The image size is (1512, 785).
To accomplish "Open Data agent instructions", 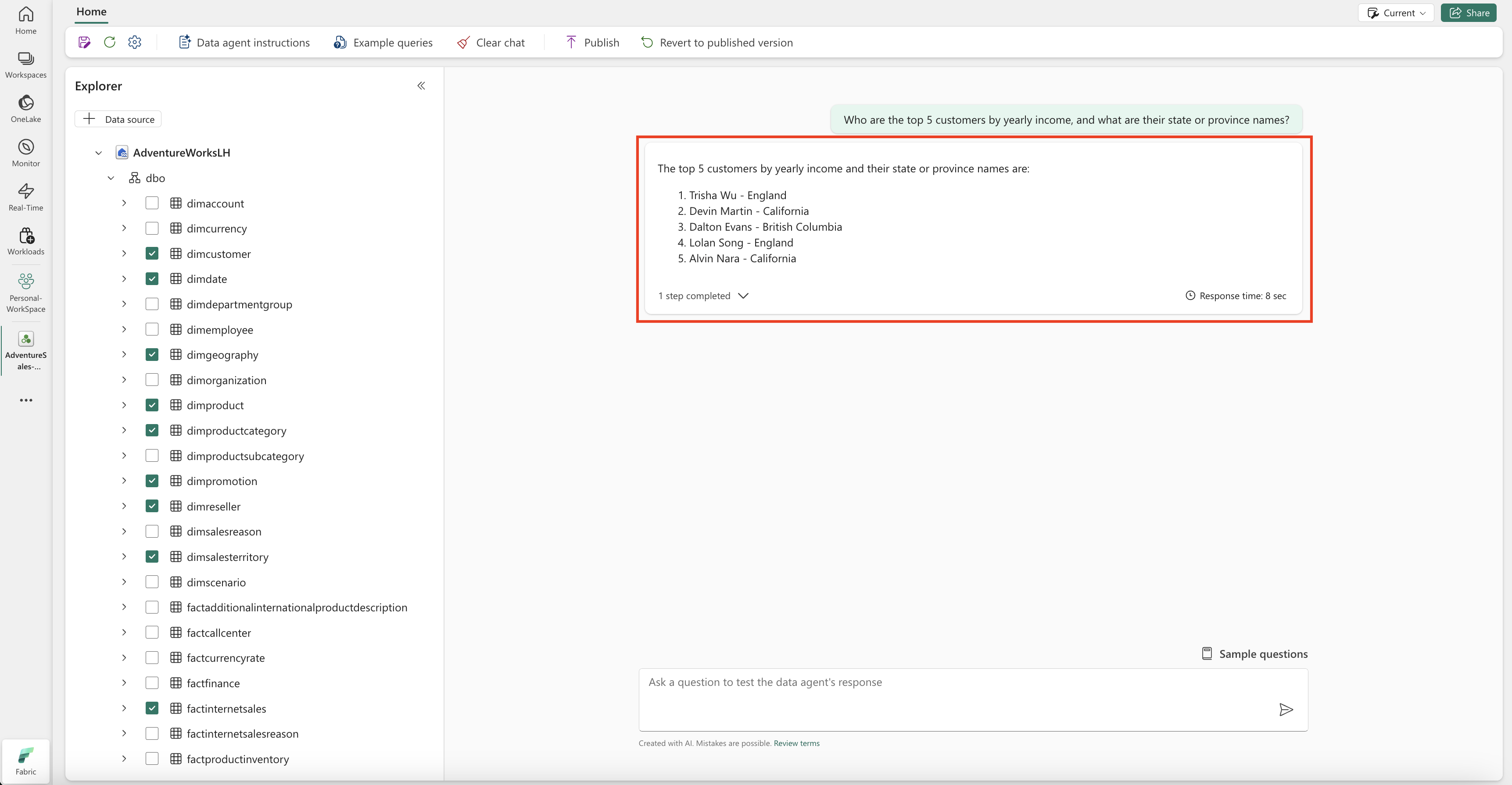I will click(x=244, y=42).
